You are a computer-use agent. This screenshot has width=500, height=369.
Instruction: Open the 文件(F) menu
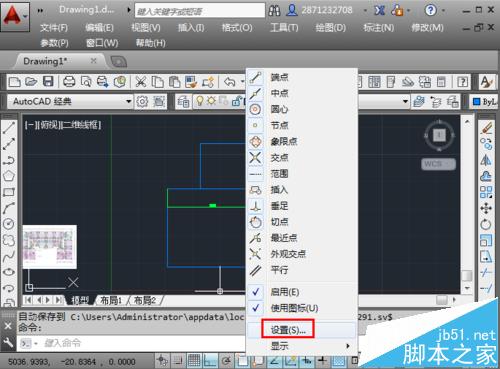pyautogui.click(x=54, y=28)
